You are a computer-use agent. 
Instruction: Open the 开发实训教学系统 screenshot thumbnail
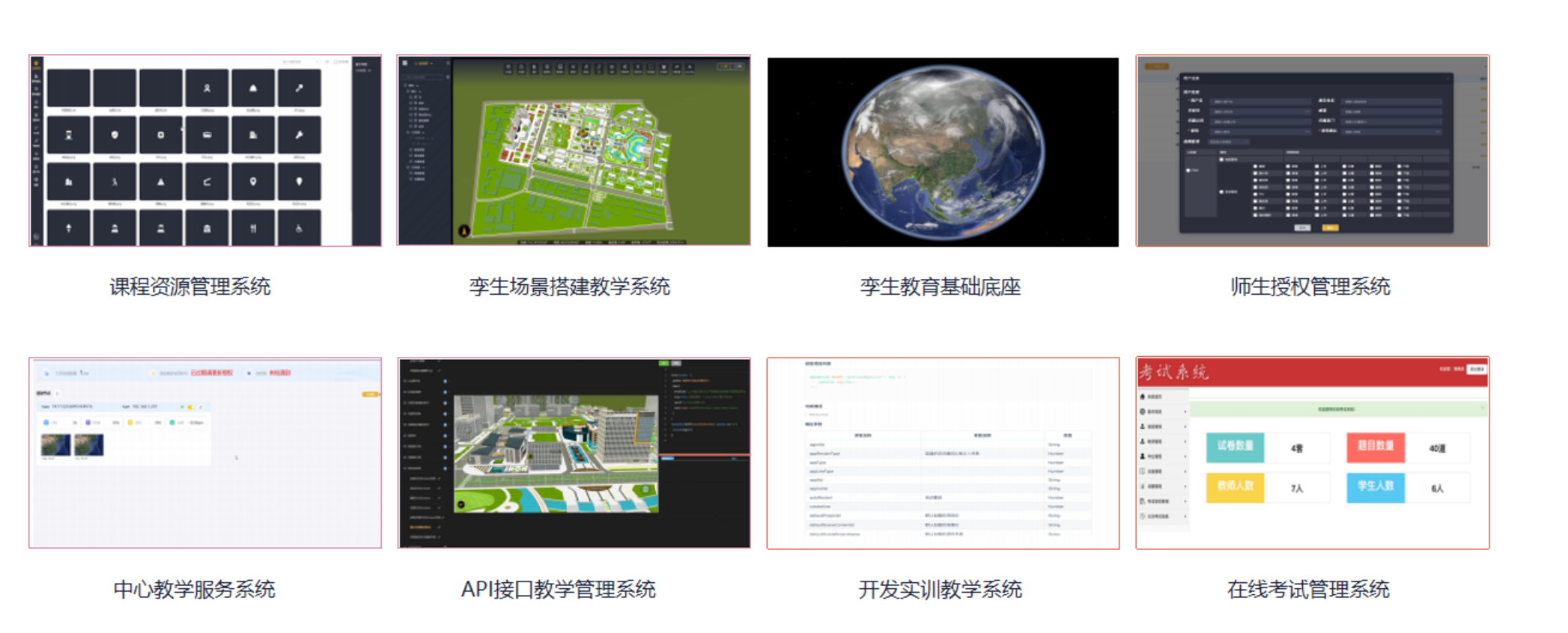(943, 453)
